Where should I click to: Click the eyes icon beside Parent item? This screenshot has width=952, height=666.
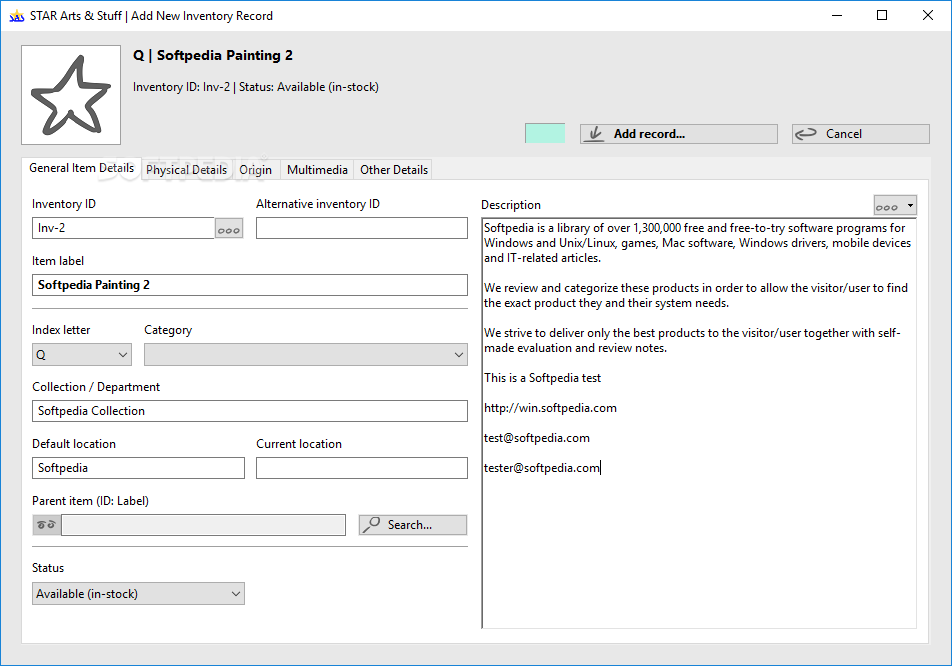pyautogui.click(x=46, y=525)
